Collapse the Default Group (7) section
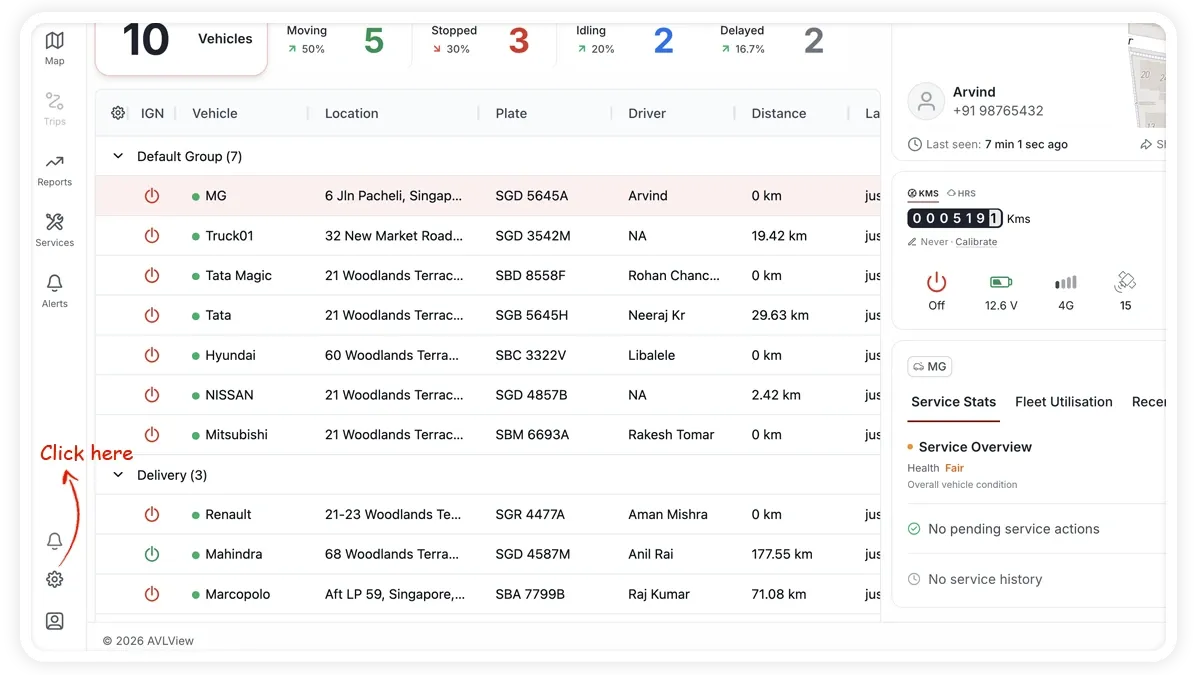This screenshot has height=675, width=1200. coord(118,156)
